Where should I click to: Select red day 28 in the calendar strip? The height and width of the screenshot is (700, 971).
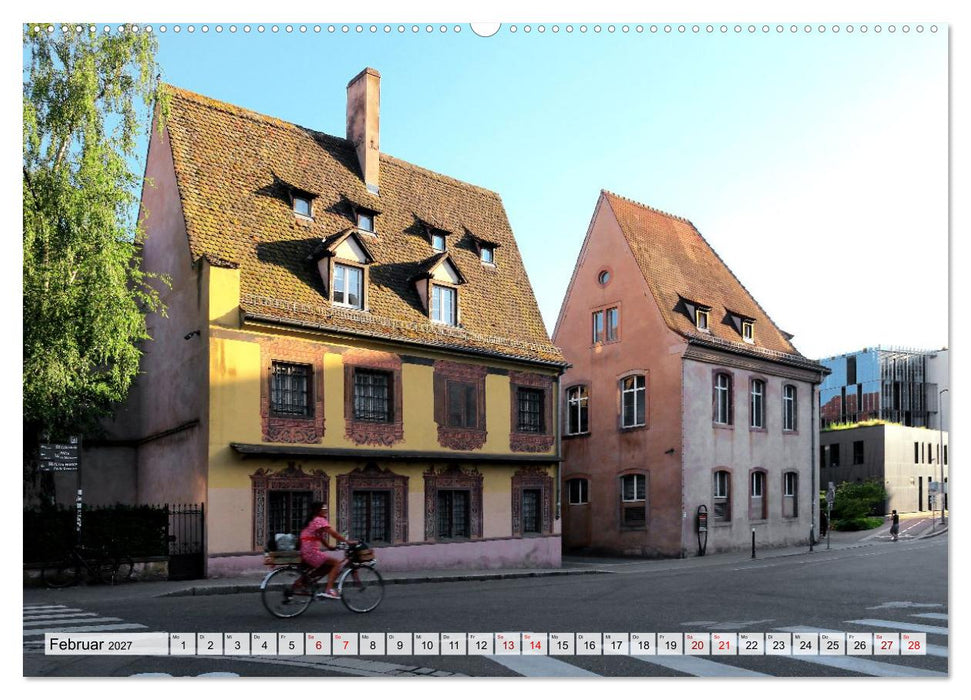[914, 644]
